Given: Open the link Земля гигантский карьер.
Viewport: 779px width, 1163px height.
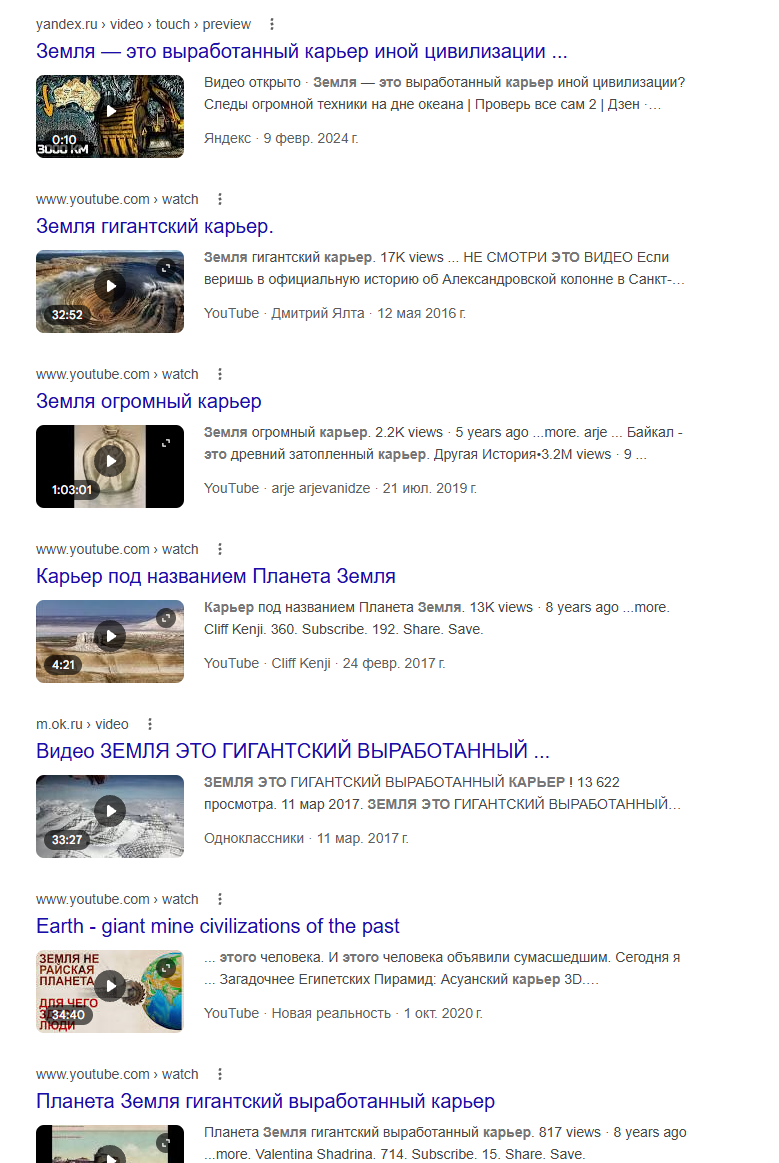Looking at the screenshot, I should click(x=155, y=227).
